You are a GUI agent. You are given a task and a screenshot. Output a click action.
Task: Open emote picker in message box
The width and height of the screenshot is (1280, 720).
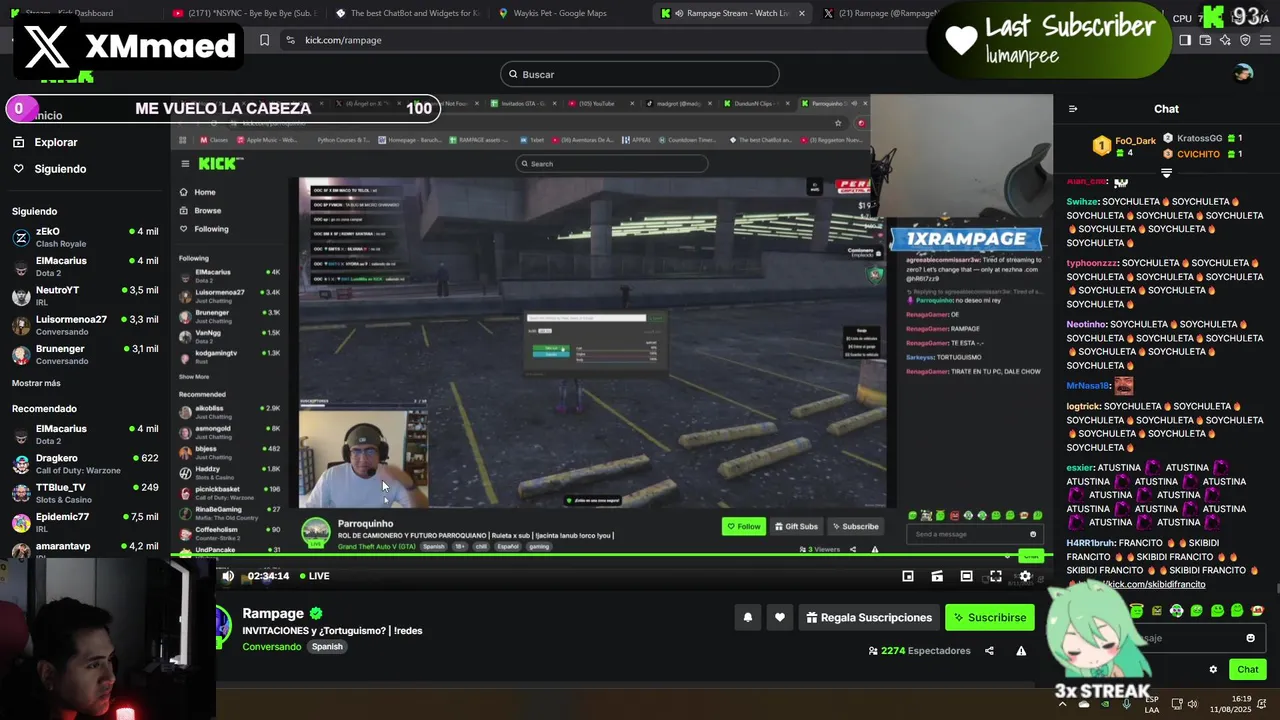(x=1250, y=638)
